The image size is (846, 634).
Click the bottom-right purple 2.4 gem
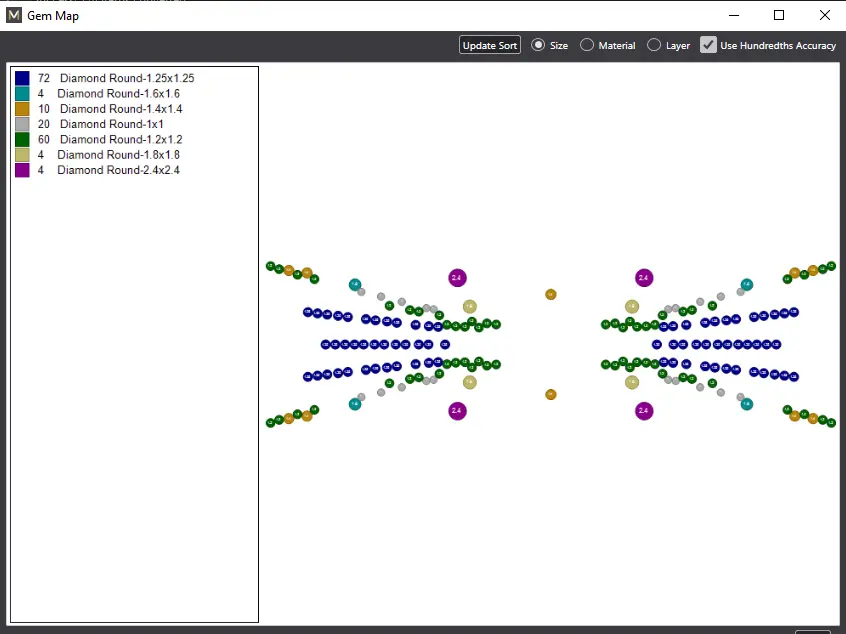coord(643,410)
